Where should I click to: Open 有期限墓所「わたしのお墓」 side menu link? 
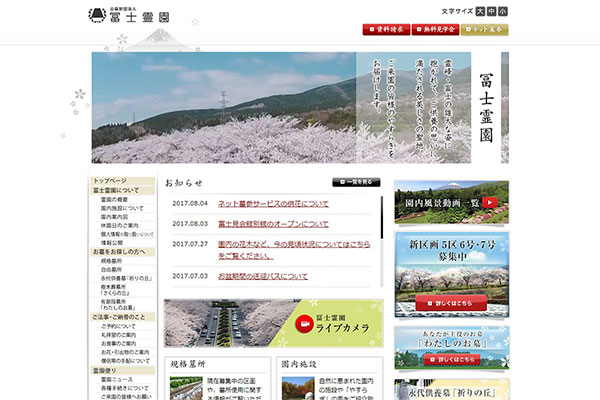pyautogui.click(x=117, y=305)
